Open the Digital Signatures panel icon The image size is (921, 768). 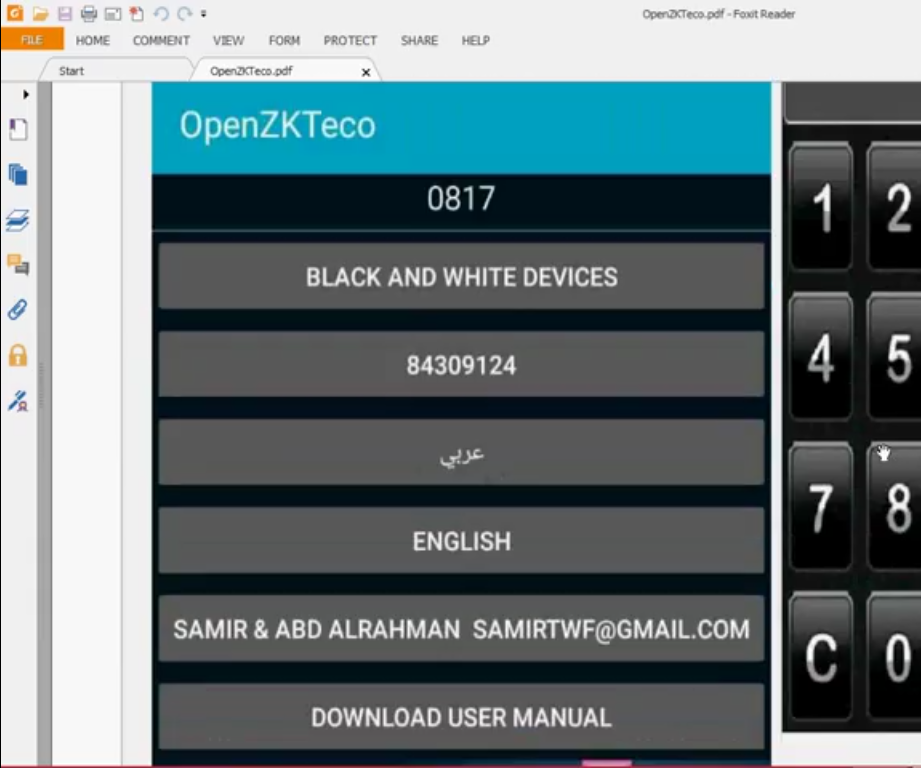[x=18, y=401]
